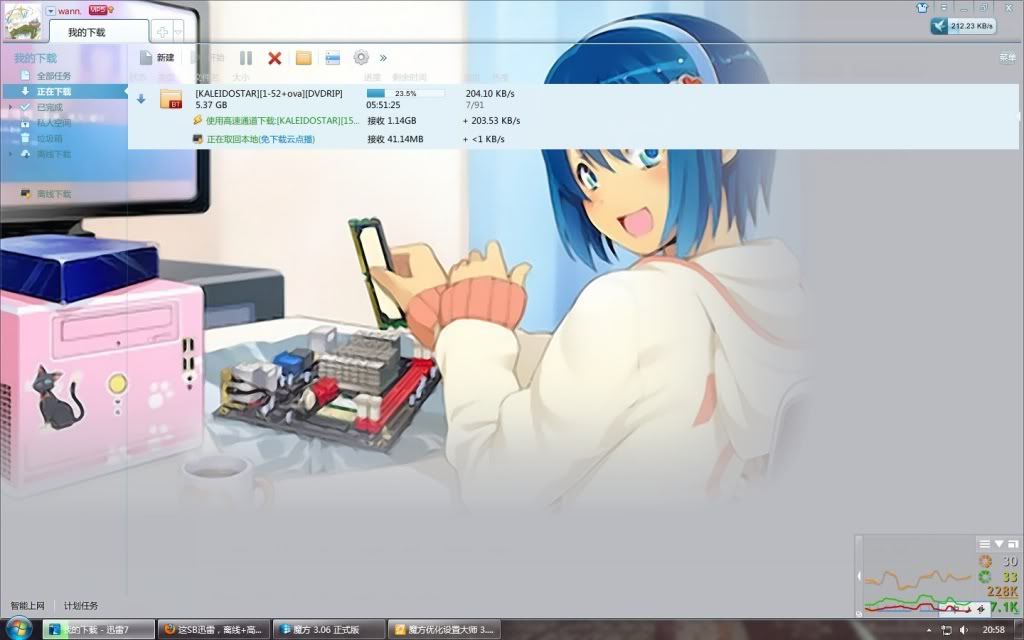Open the 菜单 button on the right
The image size is (1024, 640).
pyautogui.click(x=1008, y=57)
